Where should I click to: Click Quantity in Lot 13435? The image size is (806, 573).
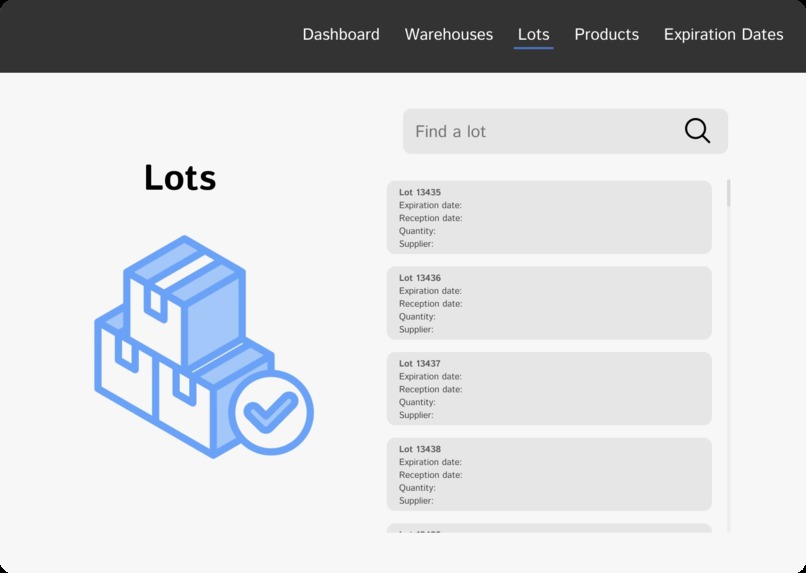tap(417, 231)
